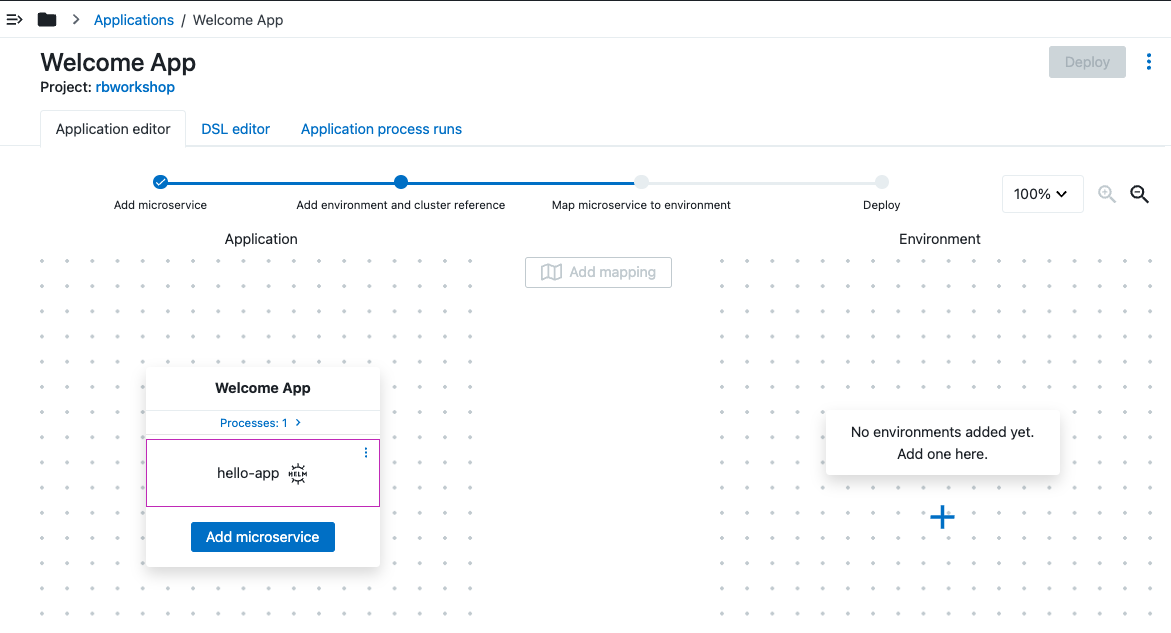Click Welcome App breadcrumb text
The image size is (1171, 633).
(x=237, y=20)
